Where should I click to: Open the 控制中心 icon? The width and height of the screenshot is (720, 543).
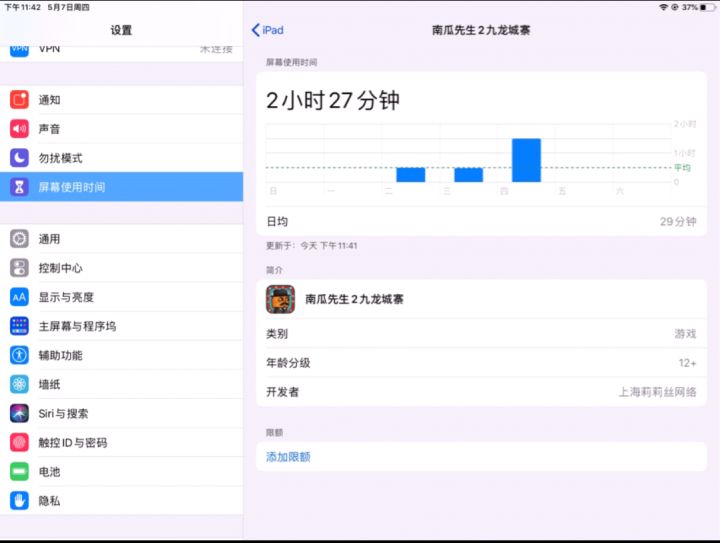coord(19,268)
